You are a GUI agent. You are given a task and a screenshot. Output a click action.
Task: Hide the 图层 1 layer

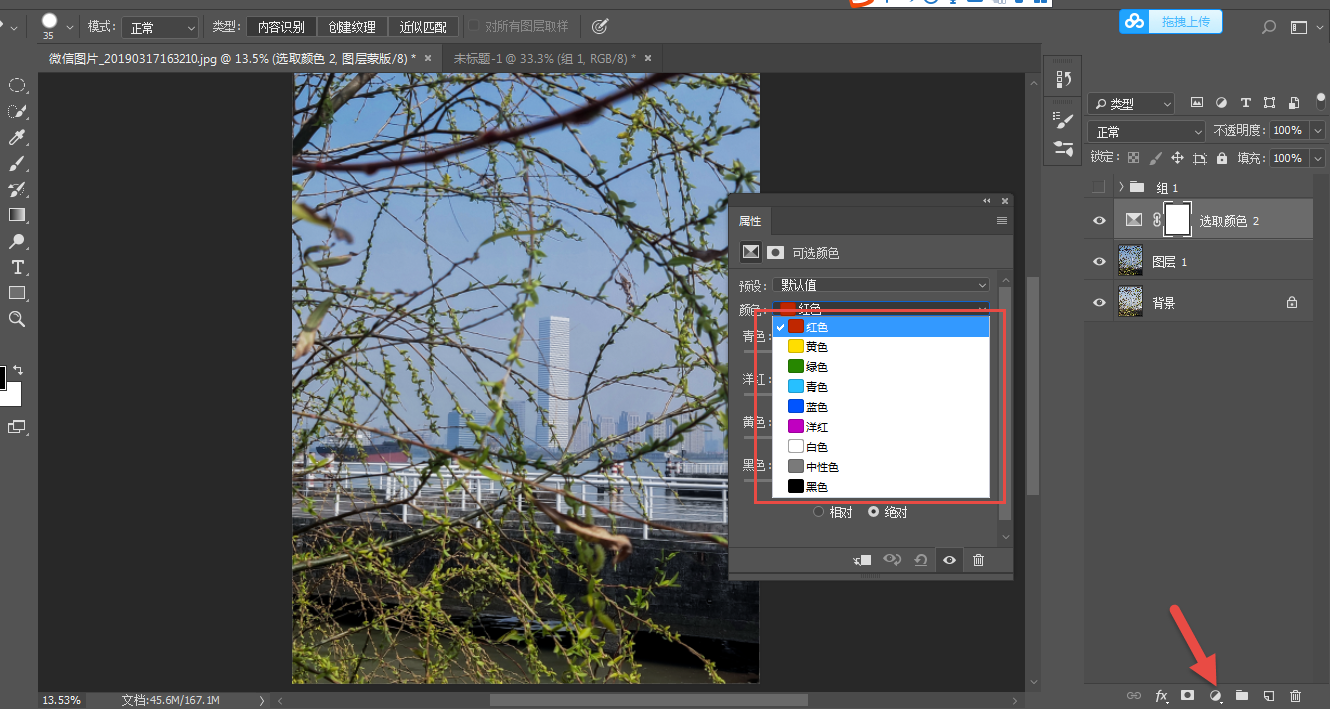[1099, 261]
